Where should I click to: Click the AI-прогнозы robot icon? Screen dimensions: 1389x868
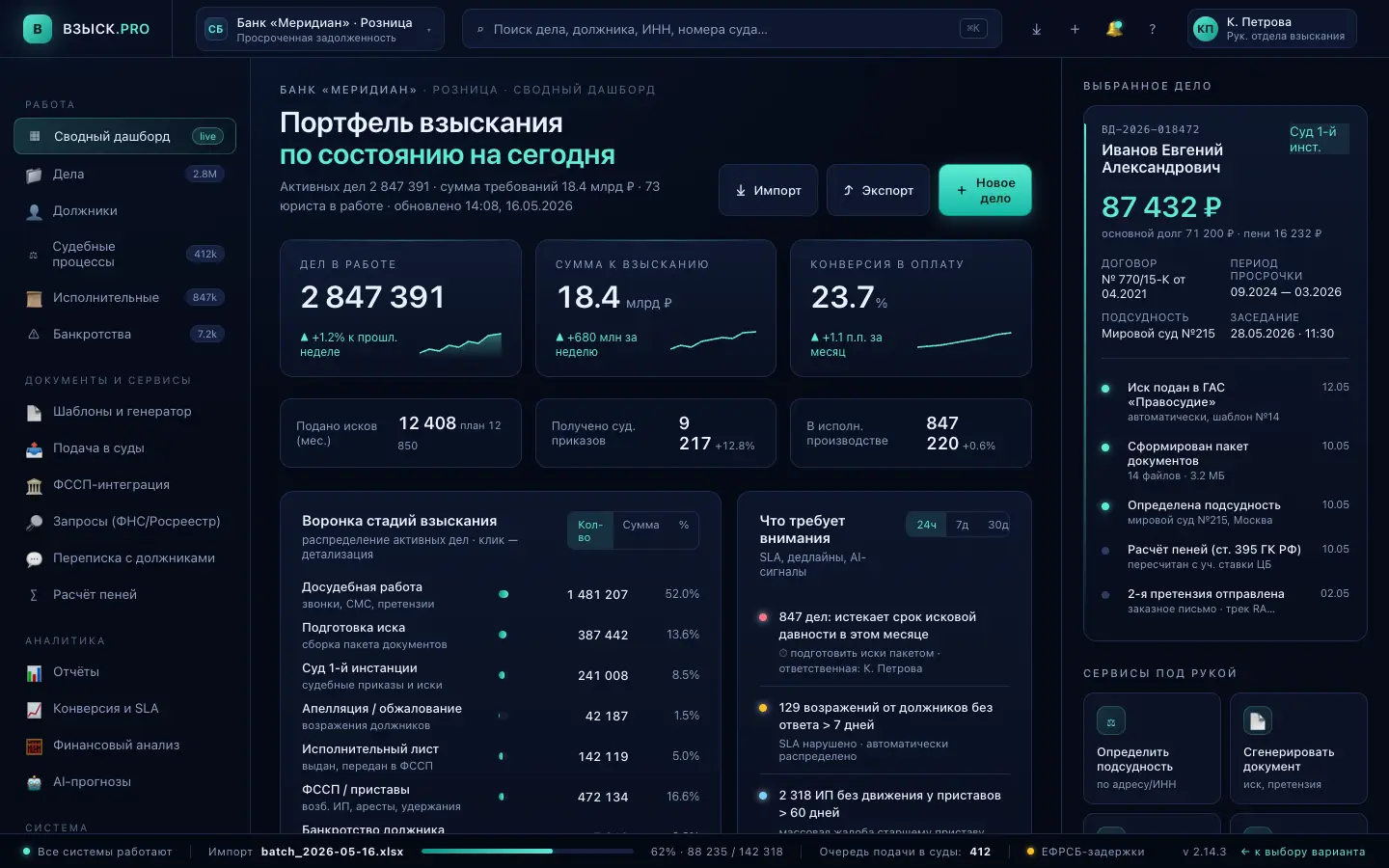pos(35,782)
